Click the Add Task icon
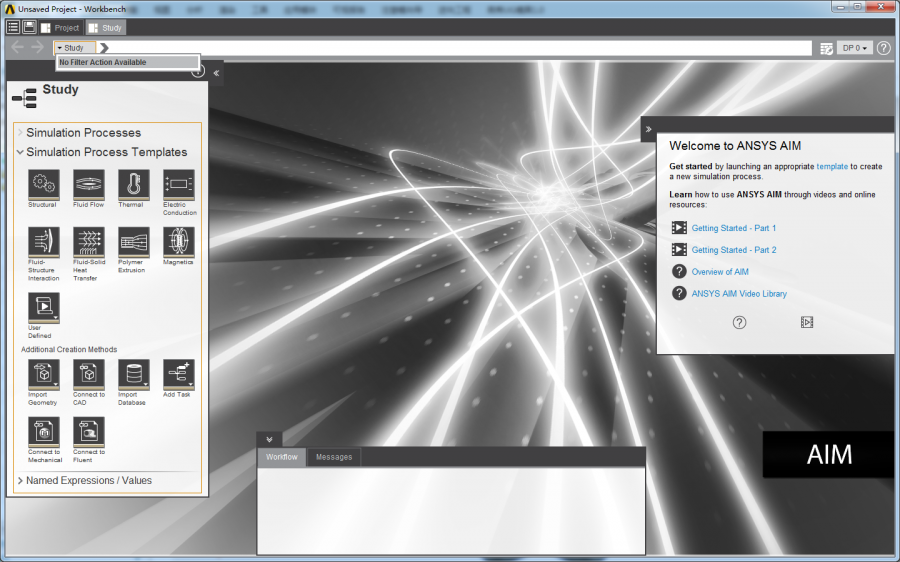The width and height of the screenshot is (900, 562). click(179, 374)
